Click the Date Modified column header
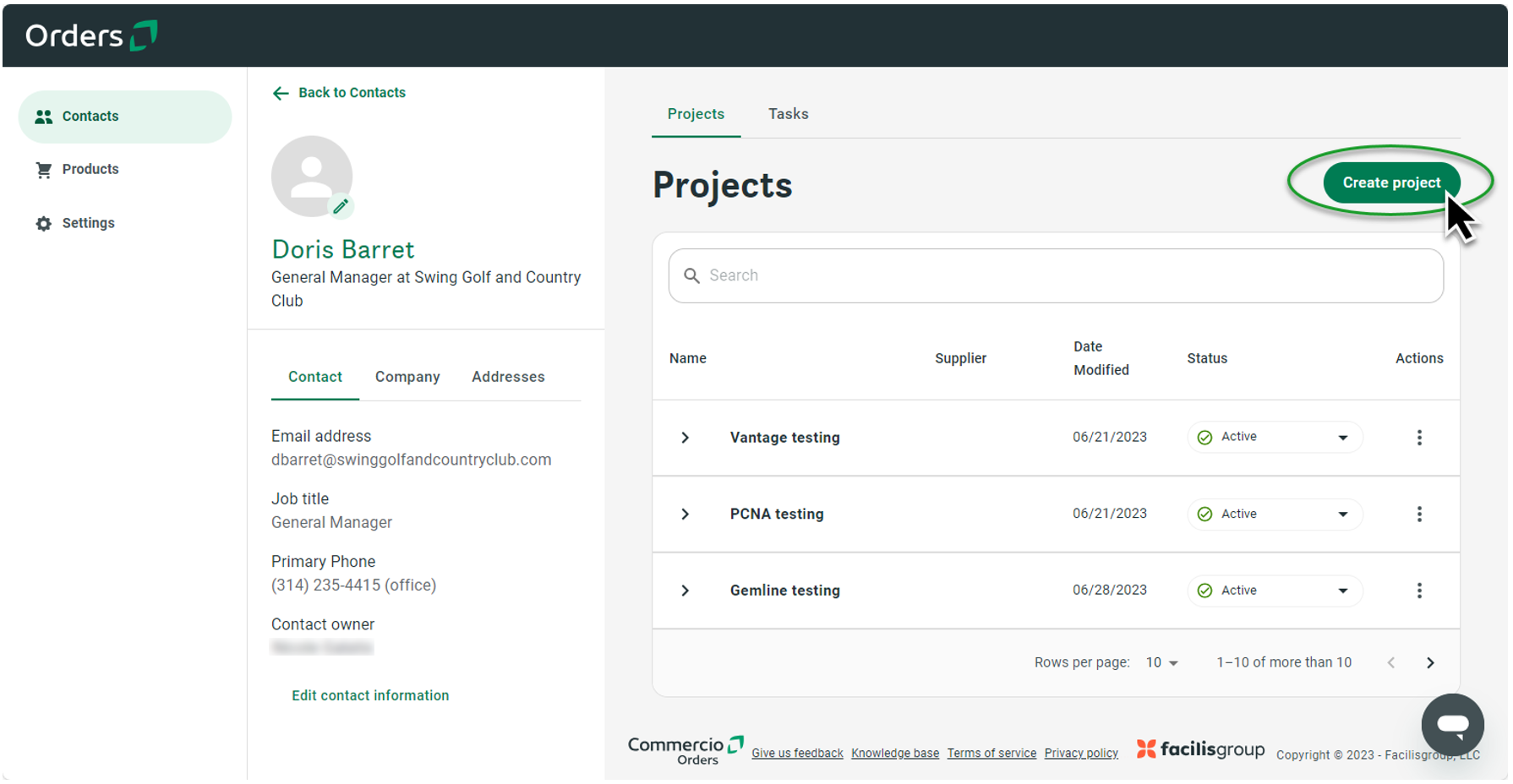Image resolution: width=1513 pixels, height=784 pixels. click(x=1101, y=359)
